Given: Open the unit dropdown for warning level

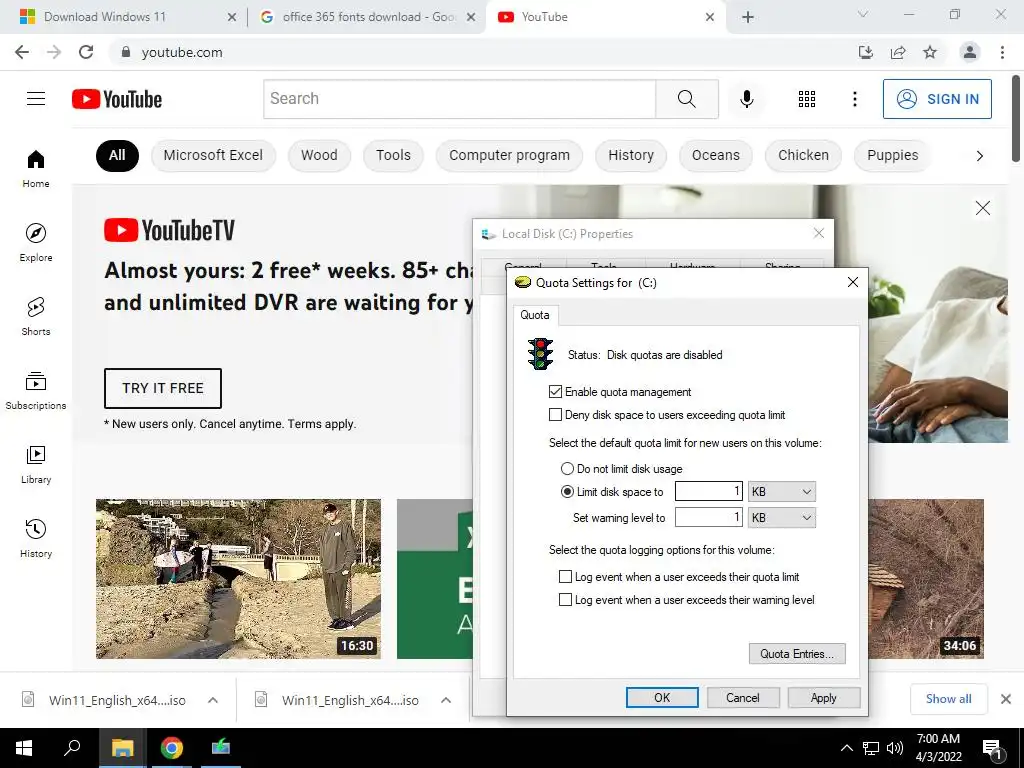Looking at the screenshot, I should pyautogui.click(x=782, y=518).
